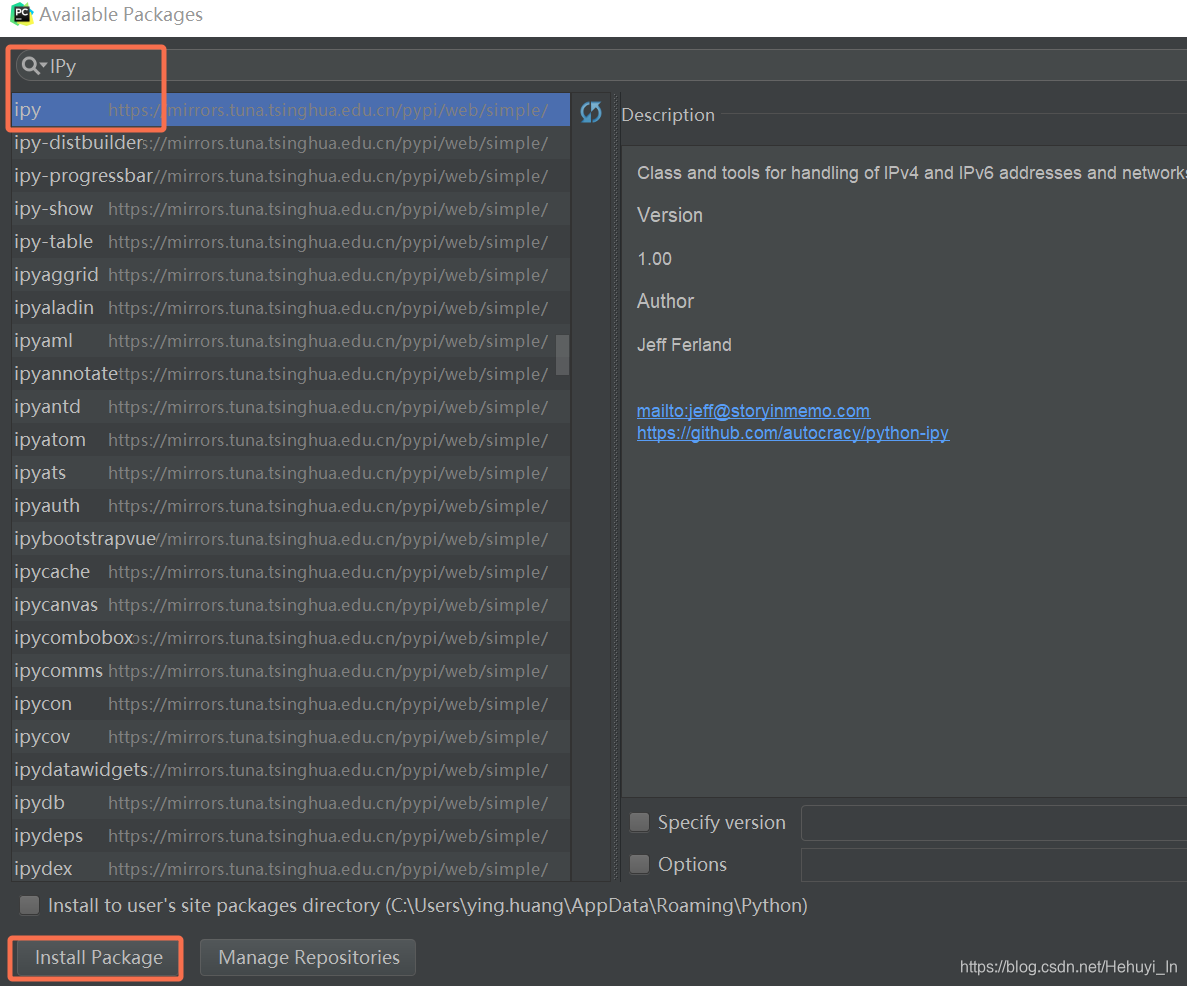Select the ipy-table package
Image resolution: width=1187 pixels, height=986 pixels.
[53, 241]
